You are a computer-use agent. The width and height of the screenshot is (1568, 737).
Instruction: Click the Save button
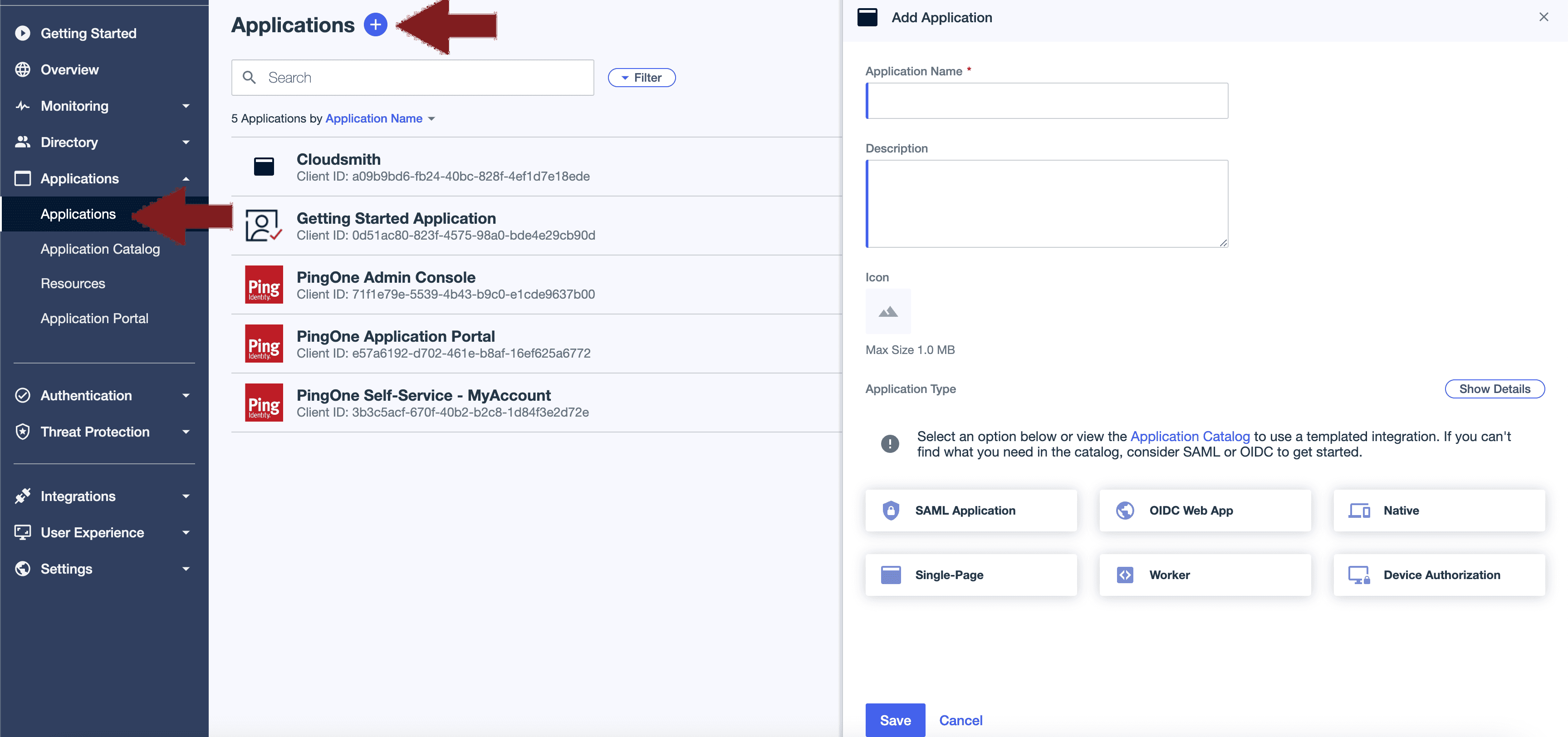[x=895, y=720]
